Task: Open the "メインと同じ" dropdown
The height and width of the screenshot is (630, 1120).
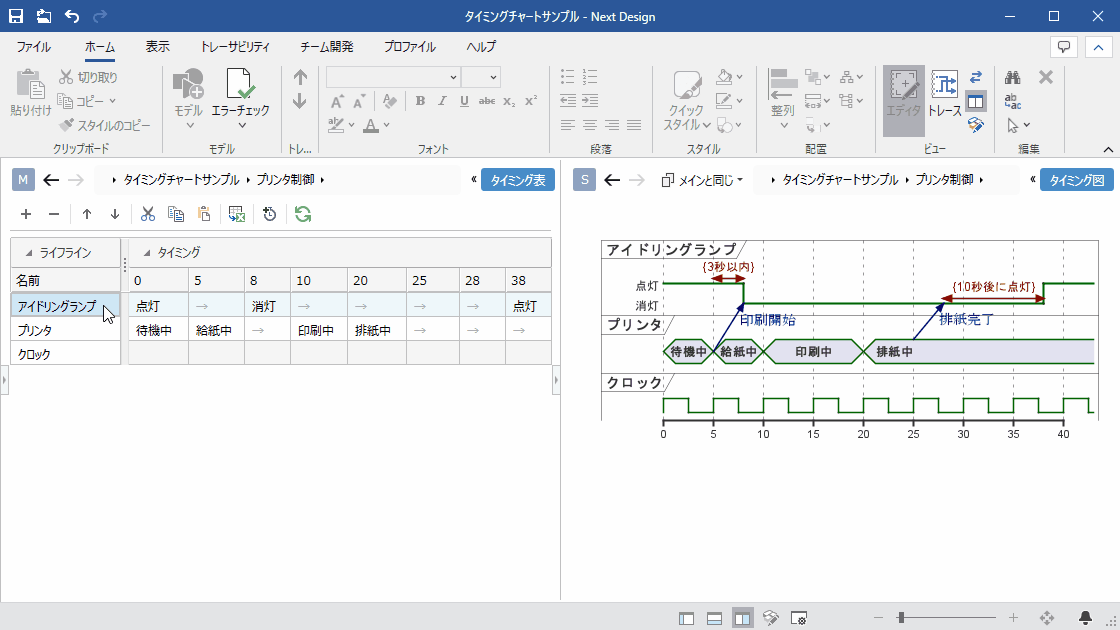Action: [x=701, y=180]
